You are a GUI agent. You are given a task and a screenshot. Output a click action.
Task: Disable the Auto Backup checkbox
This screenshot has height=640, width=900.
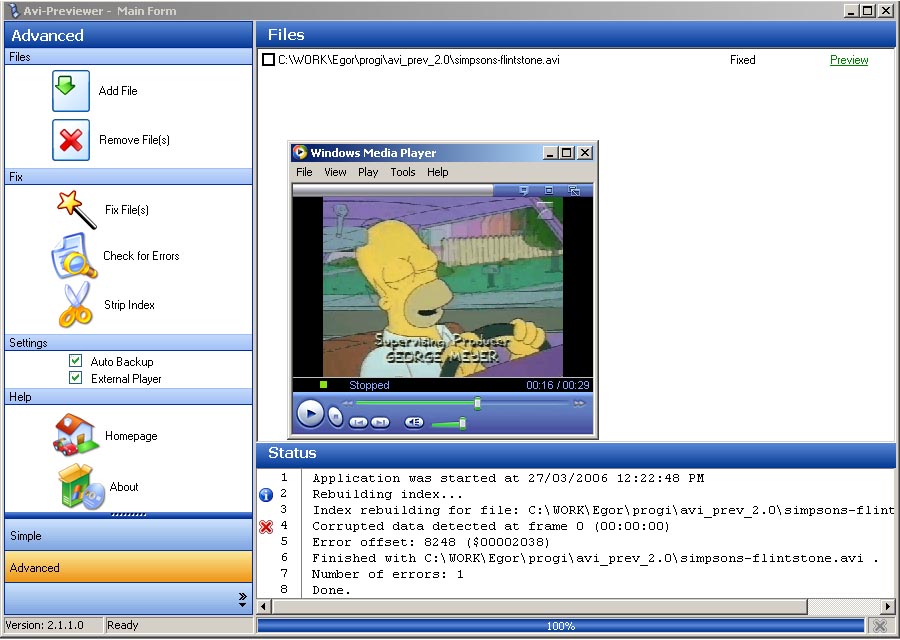pyautogui.click(x=75, y=361)
